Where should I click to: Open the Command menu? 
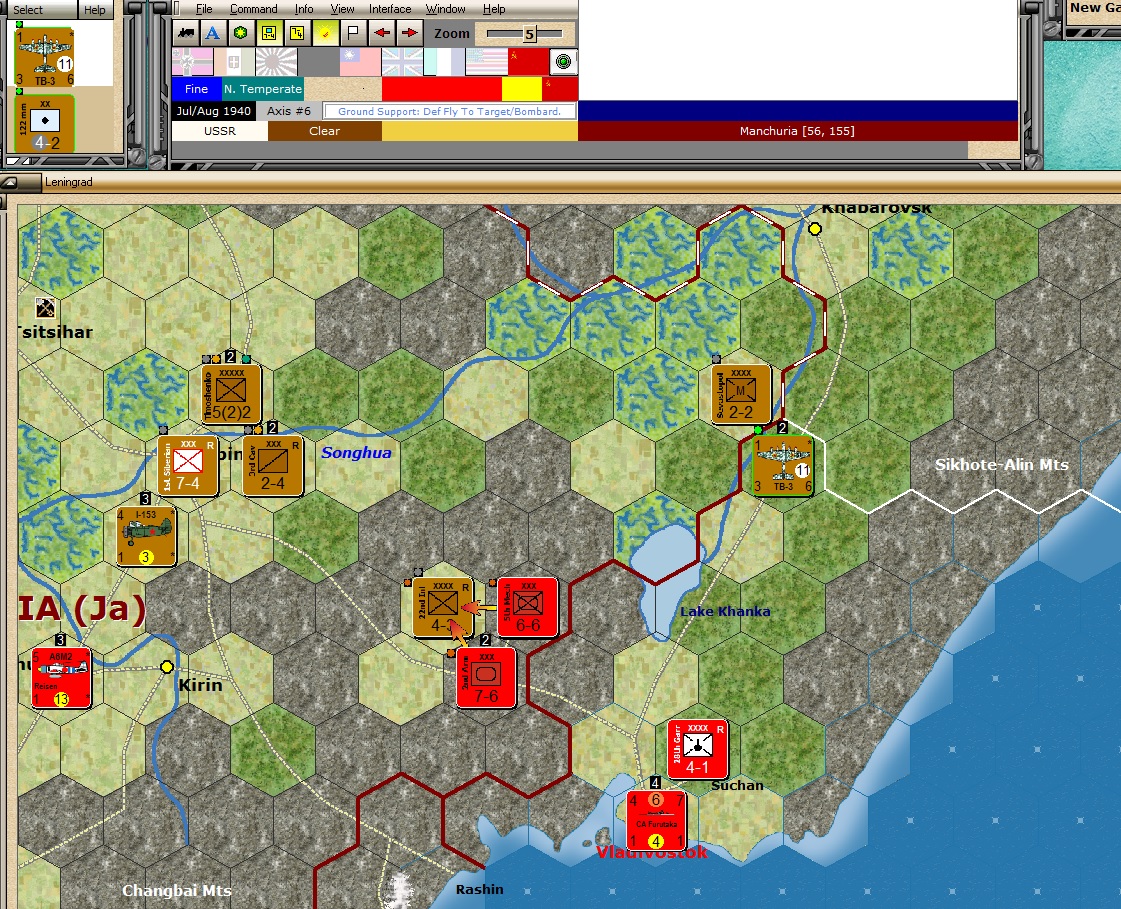pyautogui.click(x=254, y=9)
